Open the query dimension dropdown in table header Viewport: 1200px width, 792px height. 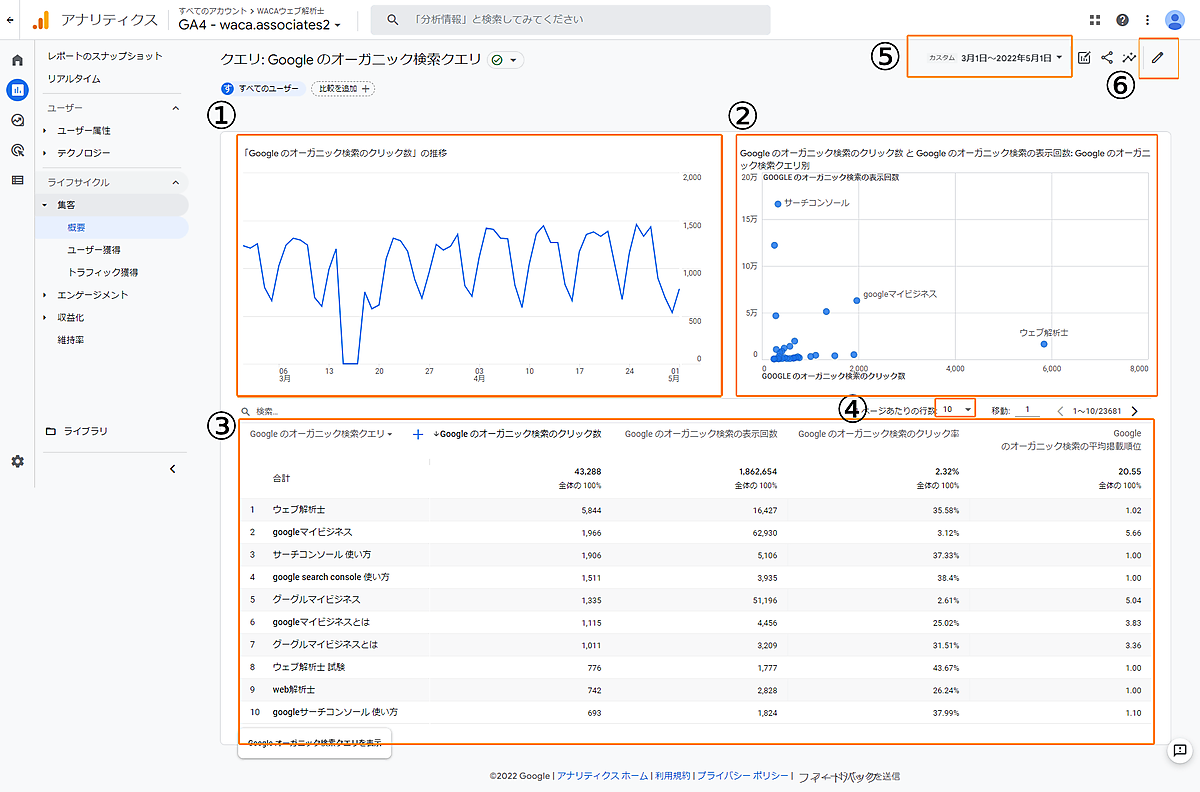[x=321, y=434]
